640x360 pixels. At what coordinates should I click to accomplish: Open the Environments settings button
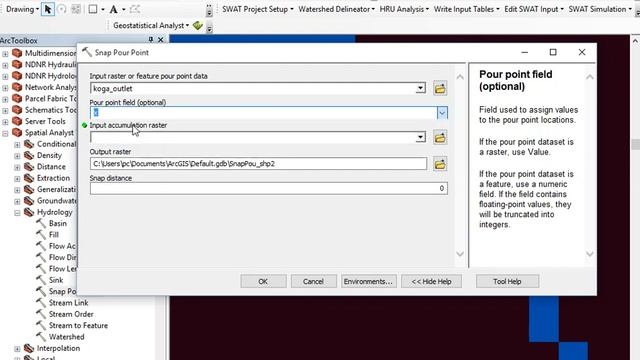pos(368,281)
